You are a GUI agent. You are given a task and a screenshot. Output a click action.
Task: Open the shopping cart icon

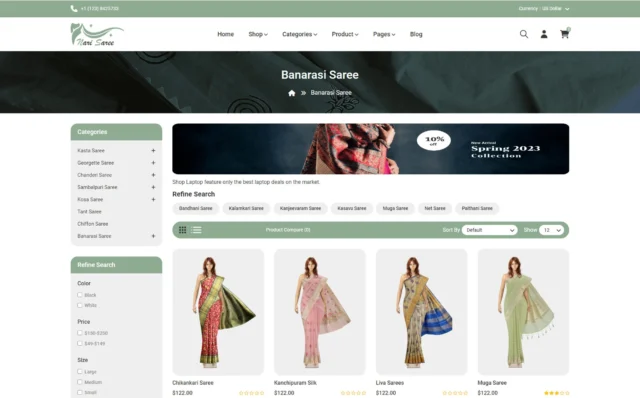pos(564,34)
